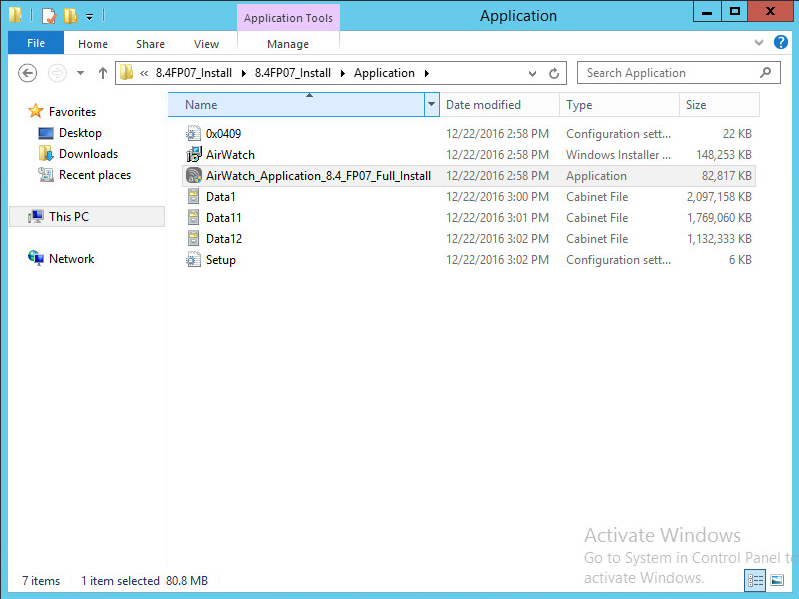Click the Back navigation arrow
This screenshot has width=799, height=599.
(28, 73)
